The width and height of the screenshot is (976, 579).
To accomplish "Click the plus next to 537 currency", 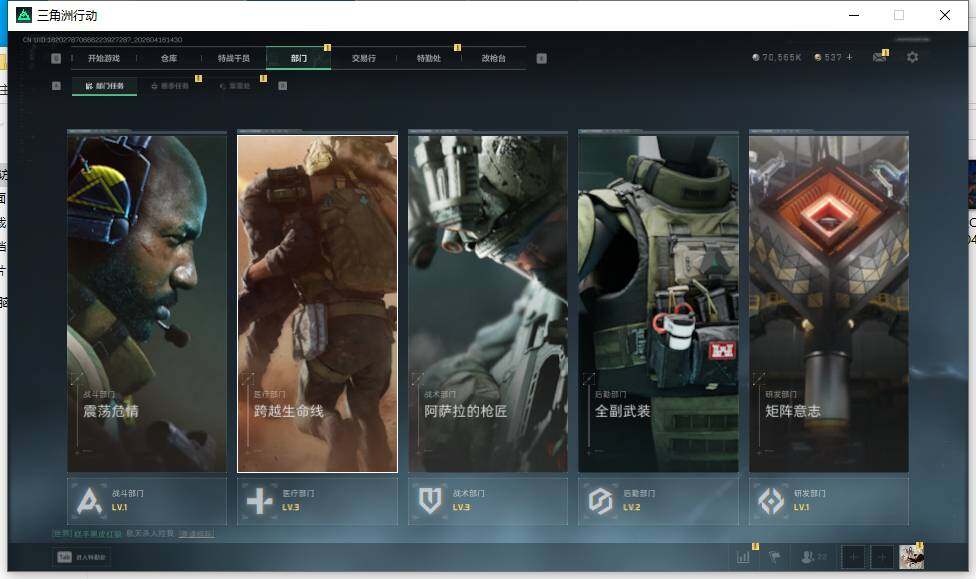I will (x=850, y=58).
